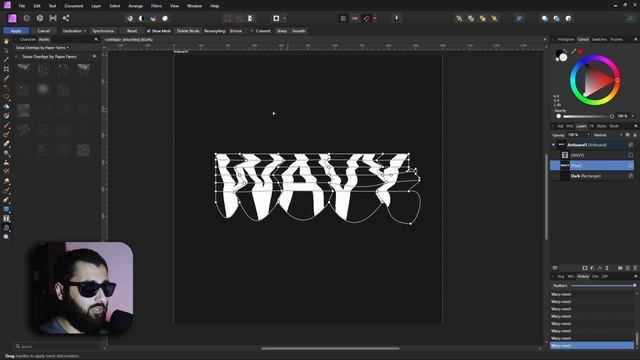Click the Cancel button
The height and width of the screenshot is (360, 640).
(44, 31)
